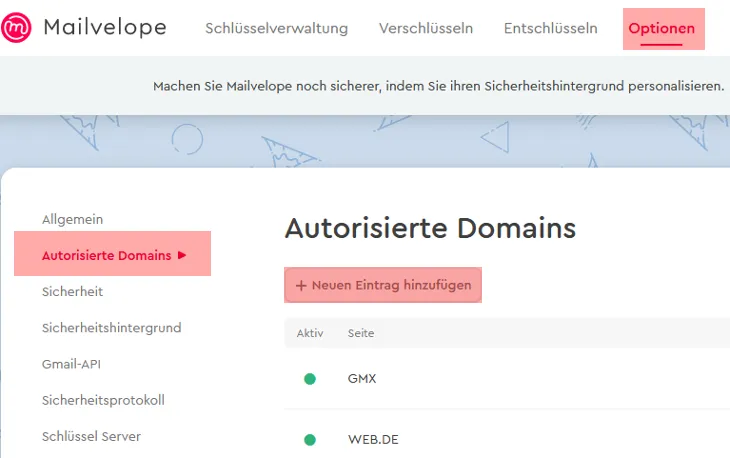Open the Sicherheitshintergrund section
The image size is (730, 458).
pos(111,328)
